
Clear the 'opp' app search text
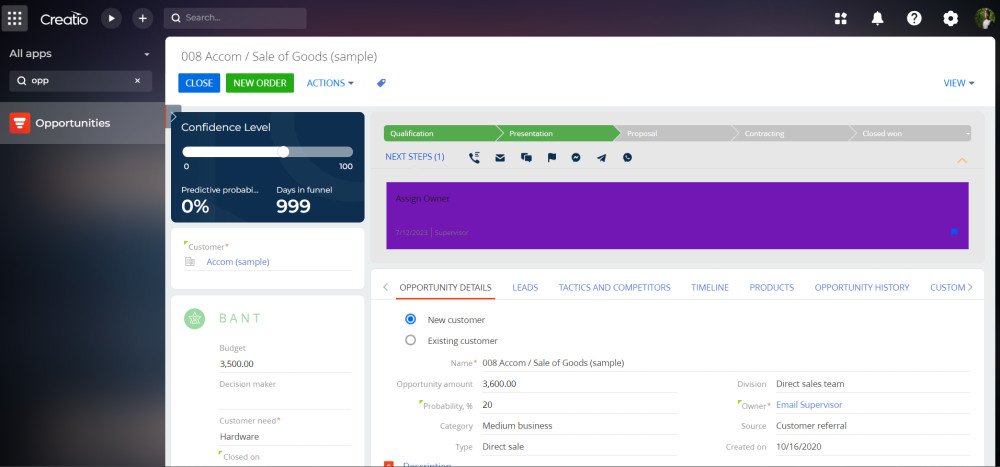coord(137,81)
